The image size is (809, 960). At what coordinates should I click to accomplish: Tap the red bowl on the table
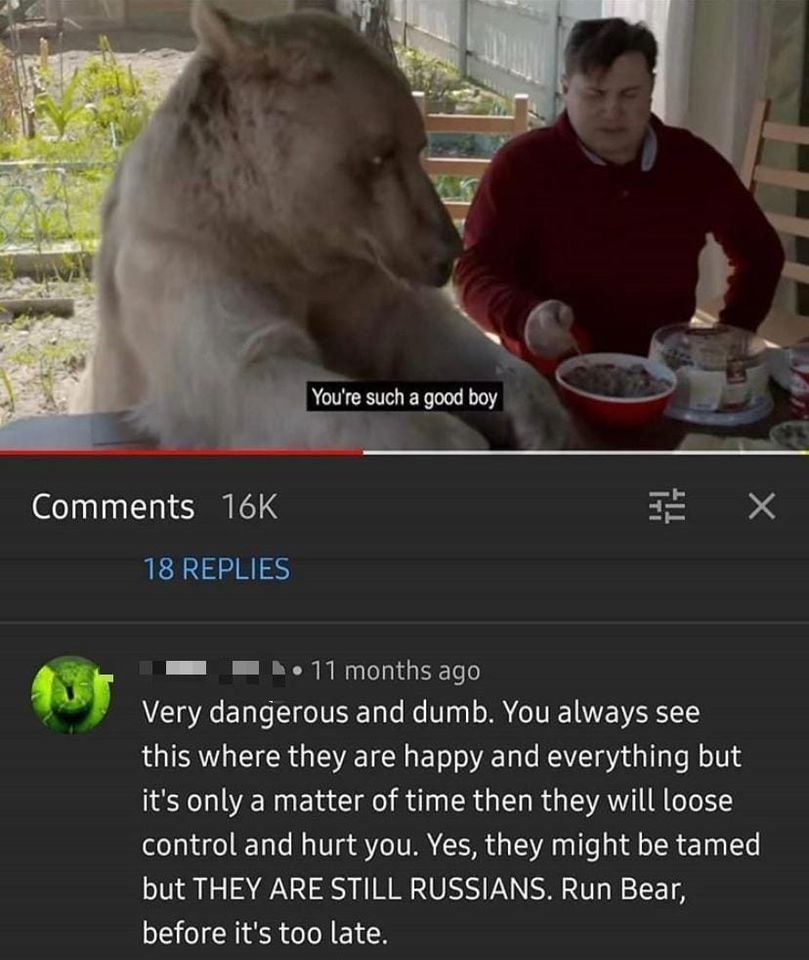coord(616,386)
